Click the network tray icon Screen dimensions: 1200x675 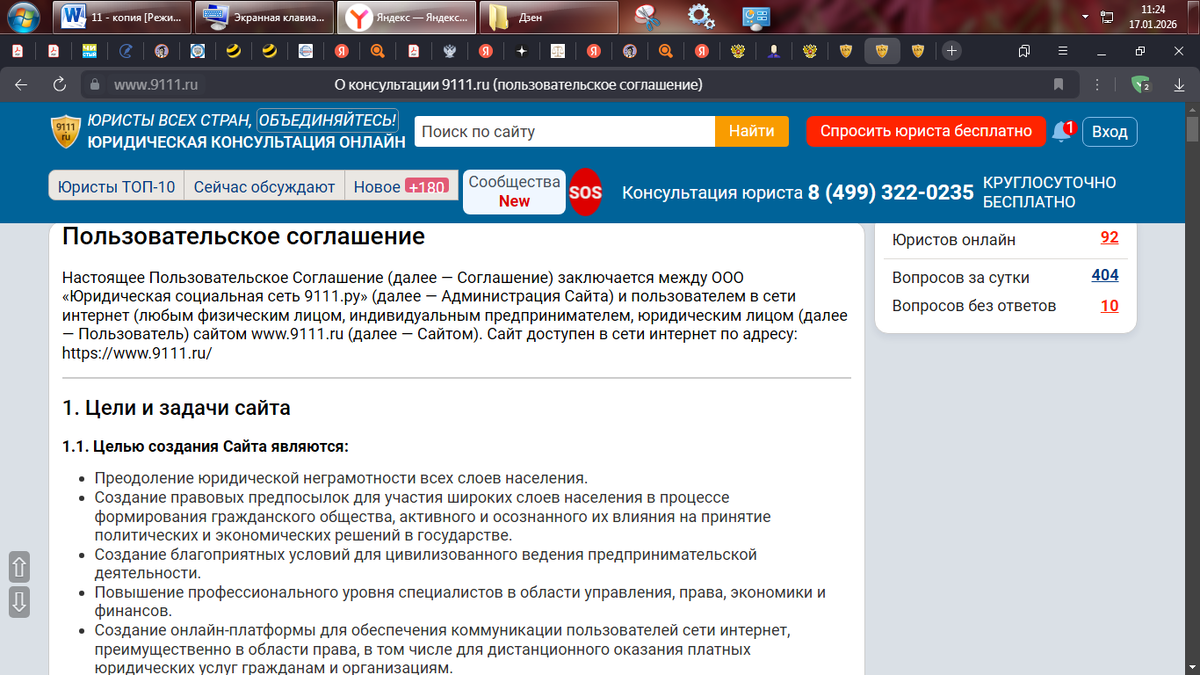[1107, 17]
